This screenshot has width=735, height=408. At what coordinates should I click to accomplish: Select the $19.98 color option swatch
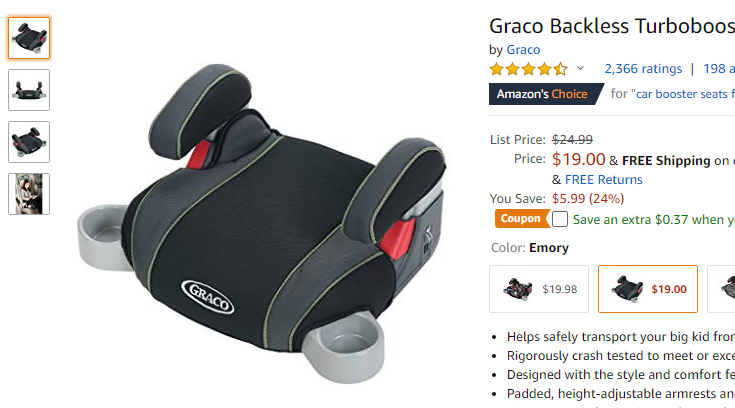[x=539, y=289]
